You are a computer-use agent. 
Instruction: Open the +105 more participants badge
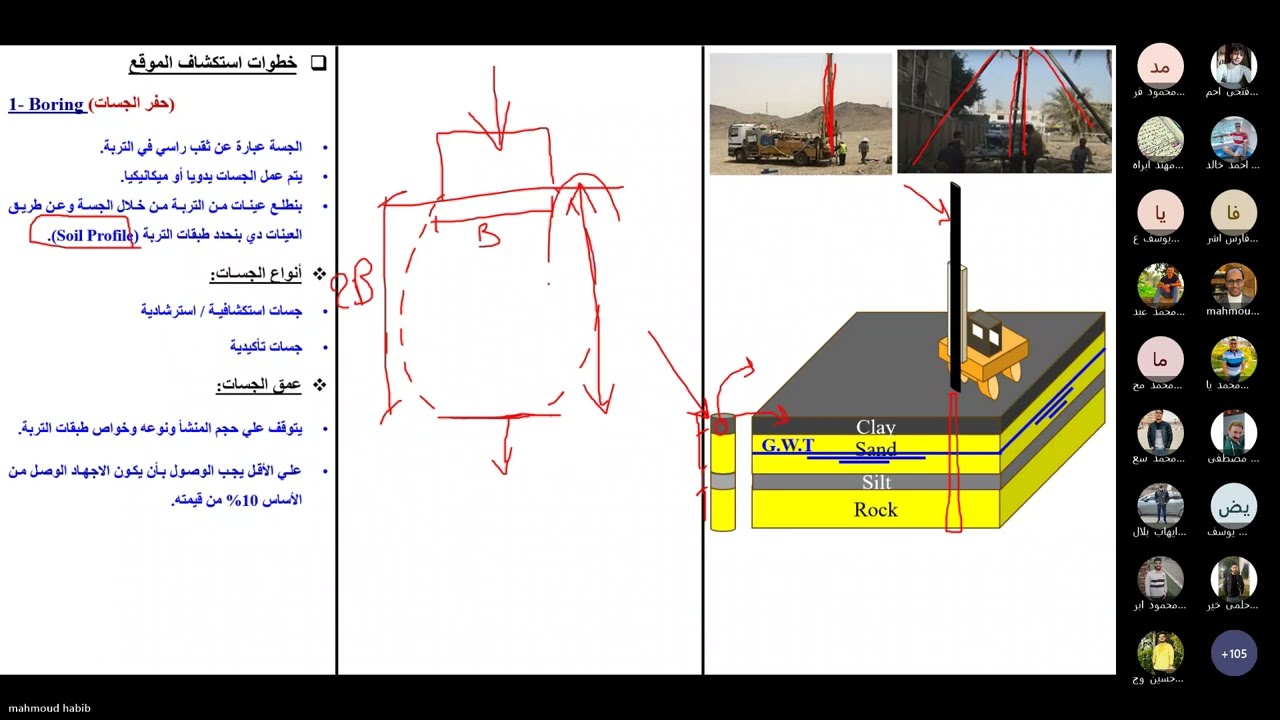click(1234, 653)
